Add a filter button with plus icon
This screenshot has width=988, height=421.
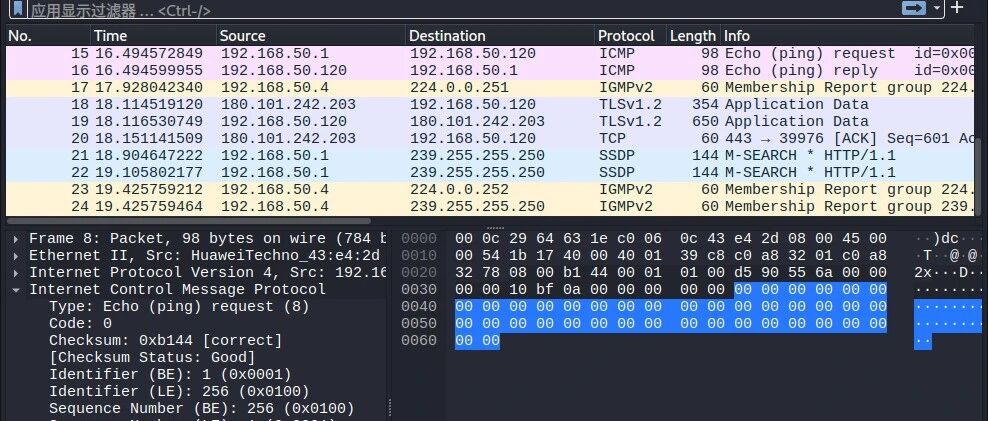[x=958, y=8]
